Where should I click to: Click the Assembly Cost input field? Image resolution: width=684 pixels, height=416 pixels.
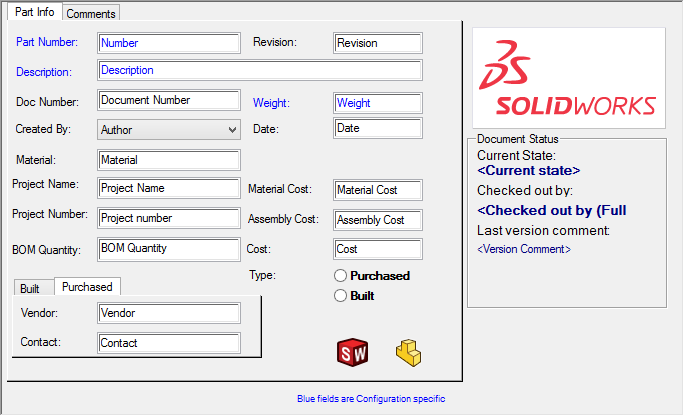378,220
